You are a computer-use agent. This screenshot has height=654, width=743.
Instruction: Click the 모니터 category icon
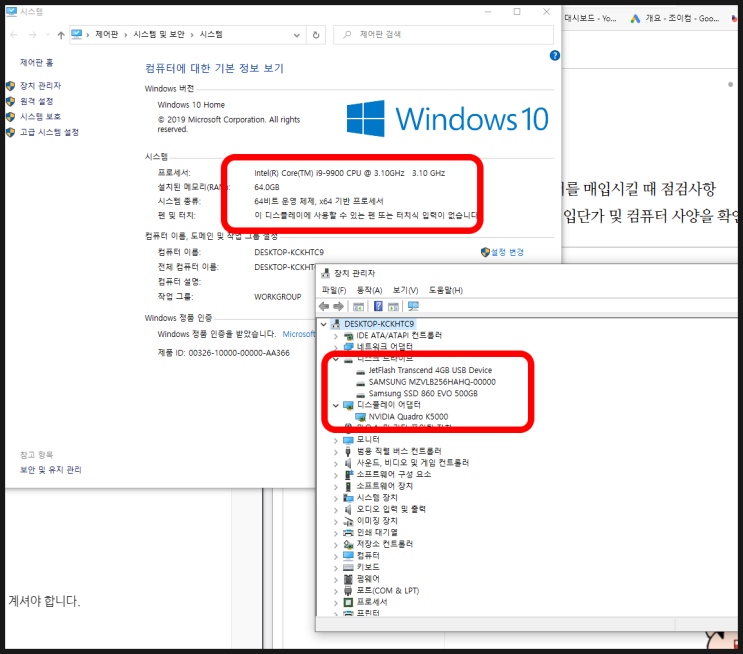click(x=349, y=440)
